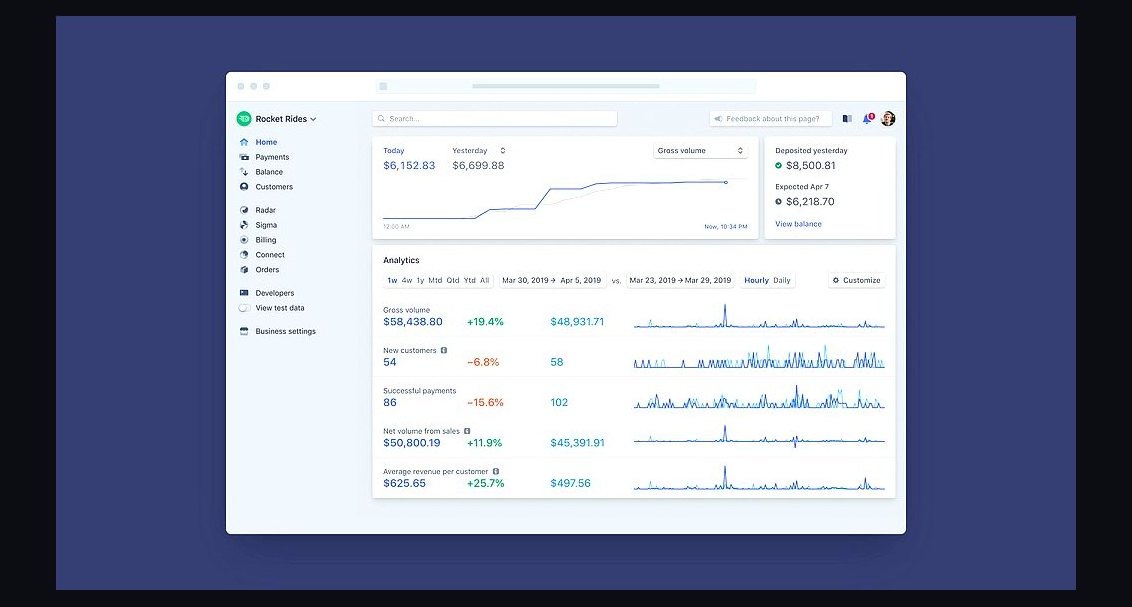Viewport: 1132px width, 607px height.
Task: Click the Expected Apr 7 clock icon
Action: (x=778, y=202)
